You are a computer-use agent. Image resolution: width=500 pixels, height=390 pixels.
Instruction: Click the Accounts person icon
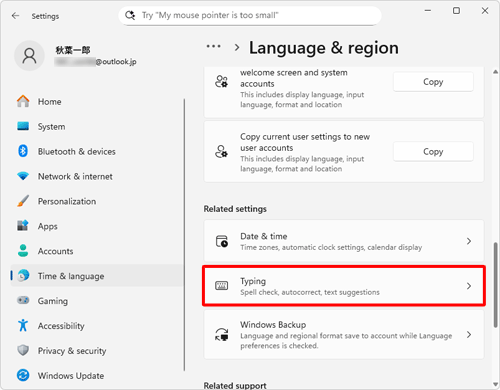click(x=23, y=251)
